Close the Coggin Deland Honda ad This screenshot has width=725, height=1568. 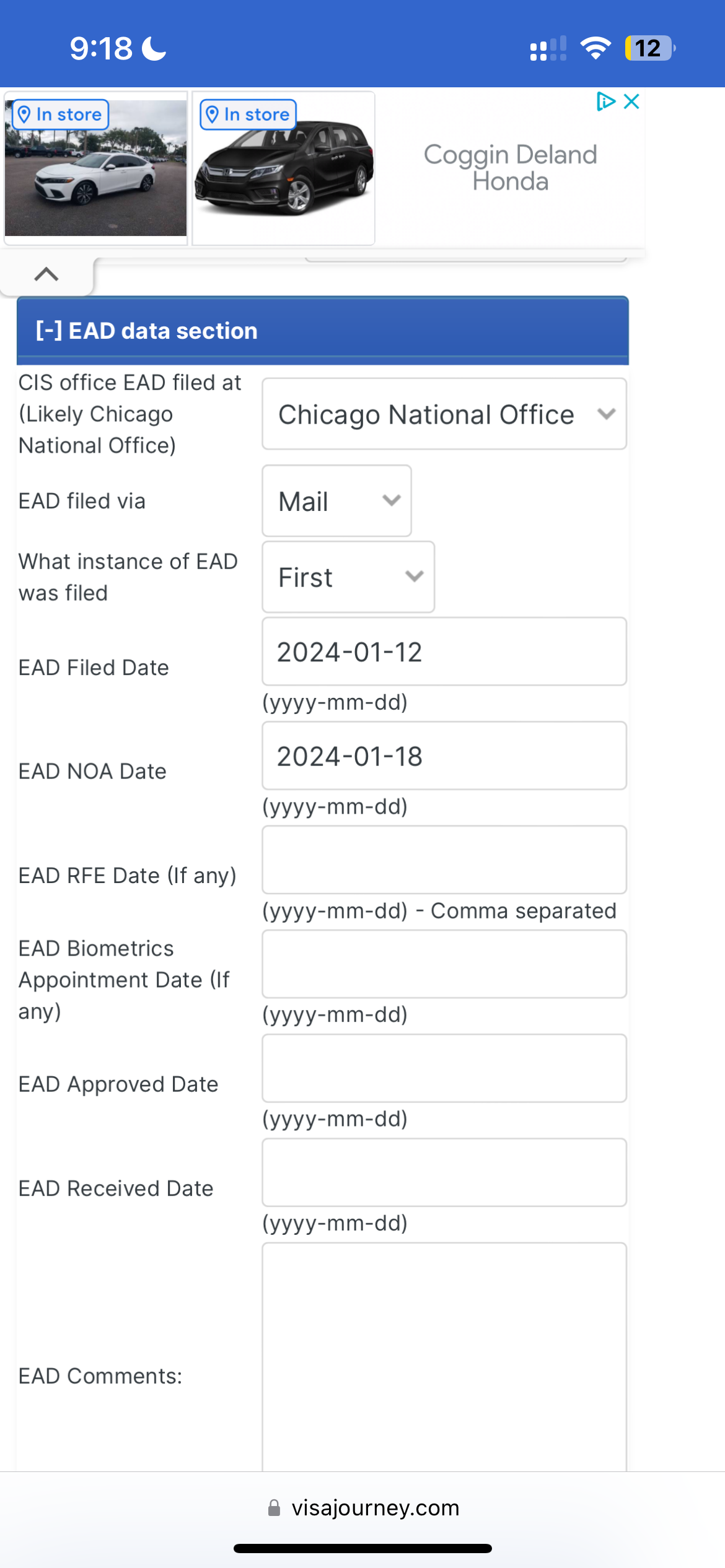631,102
